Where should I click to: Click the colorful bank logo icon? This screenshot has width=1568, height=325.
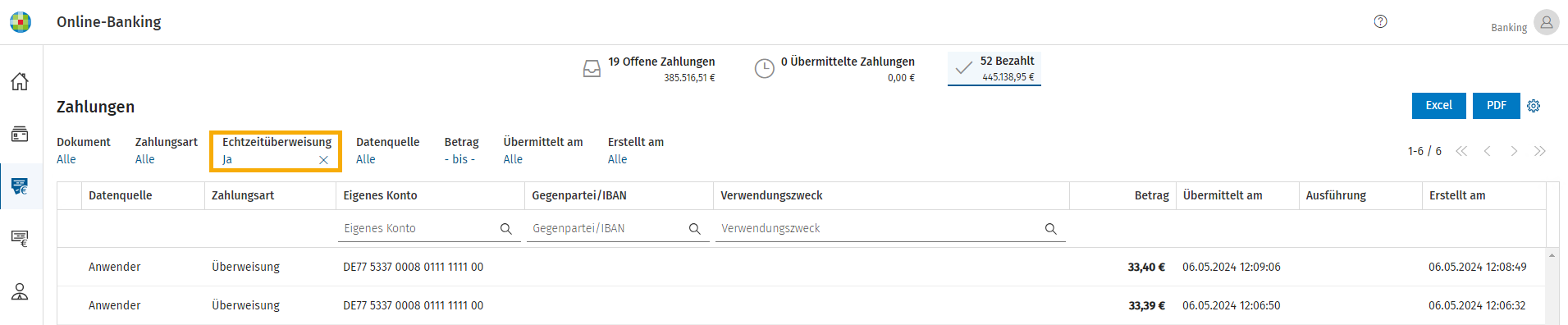21,22
